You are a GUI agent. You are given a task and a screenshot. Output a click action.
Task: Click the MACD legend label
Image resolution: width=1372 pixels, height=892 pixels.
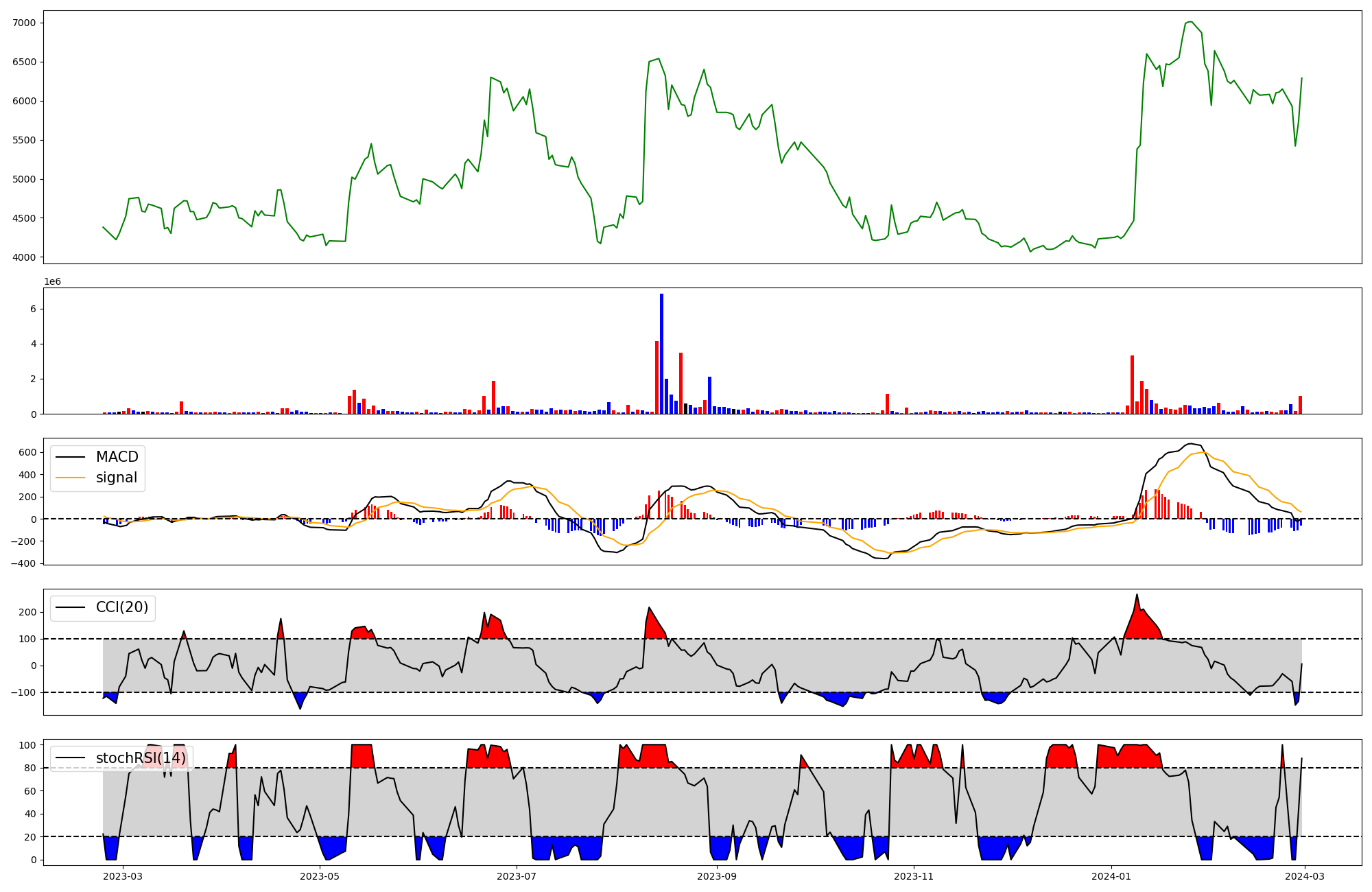point(117,457)
